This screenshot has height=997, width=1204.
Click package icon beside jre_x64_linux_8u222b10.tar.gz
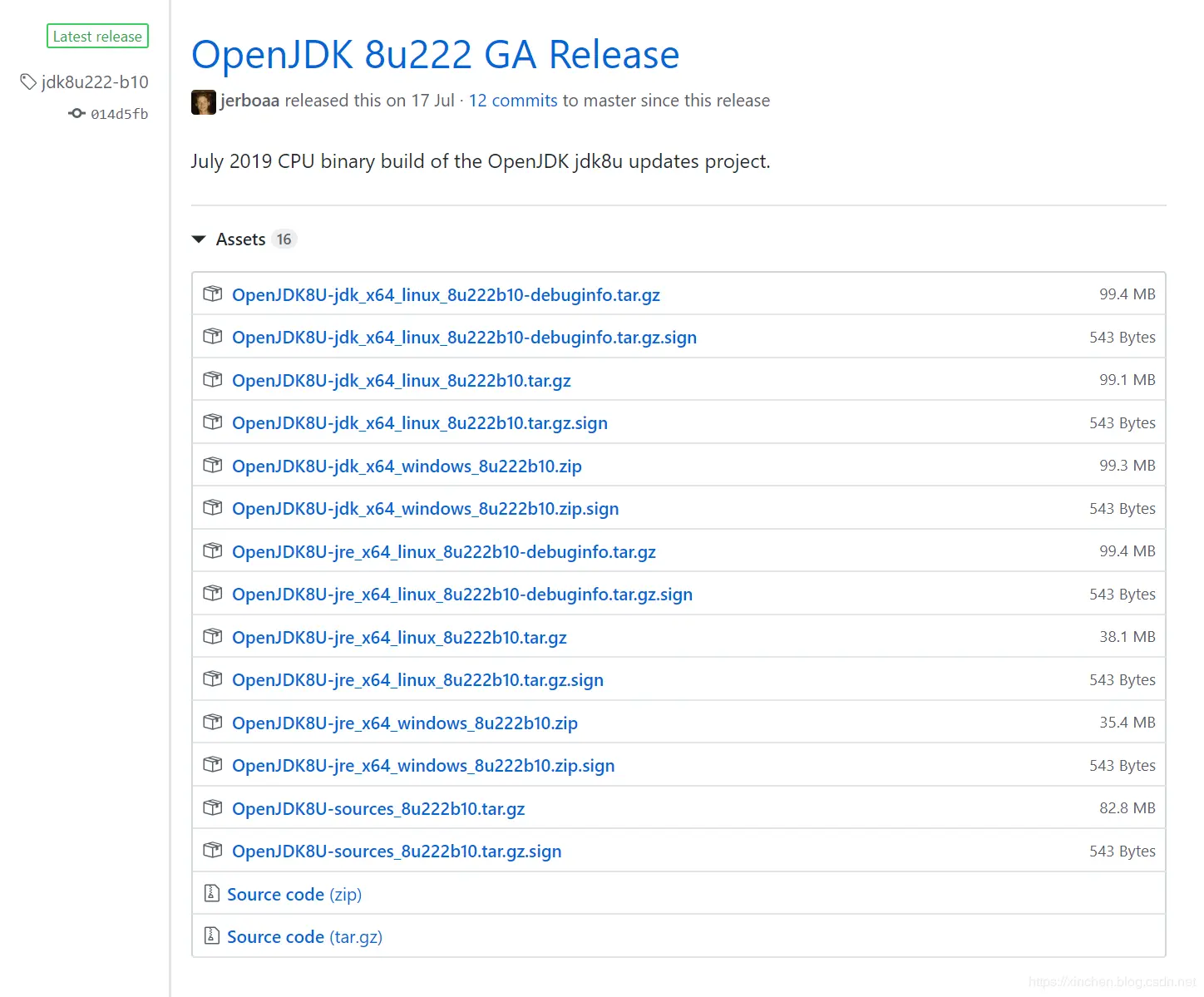tap(213, 636)
